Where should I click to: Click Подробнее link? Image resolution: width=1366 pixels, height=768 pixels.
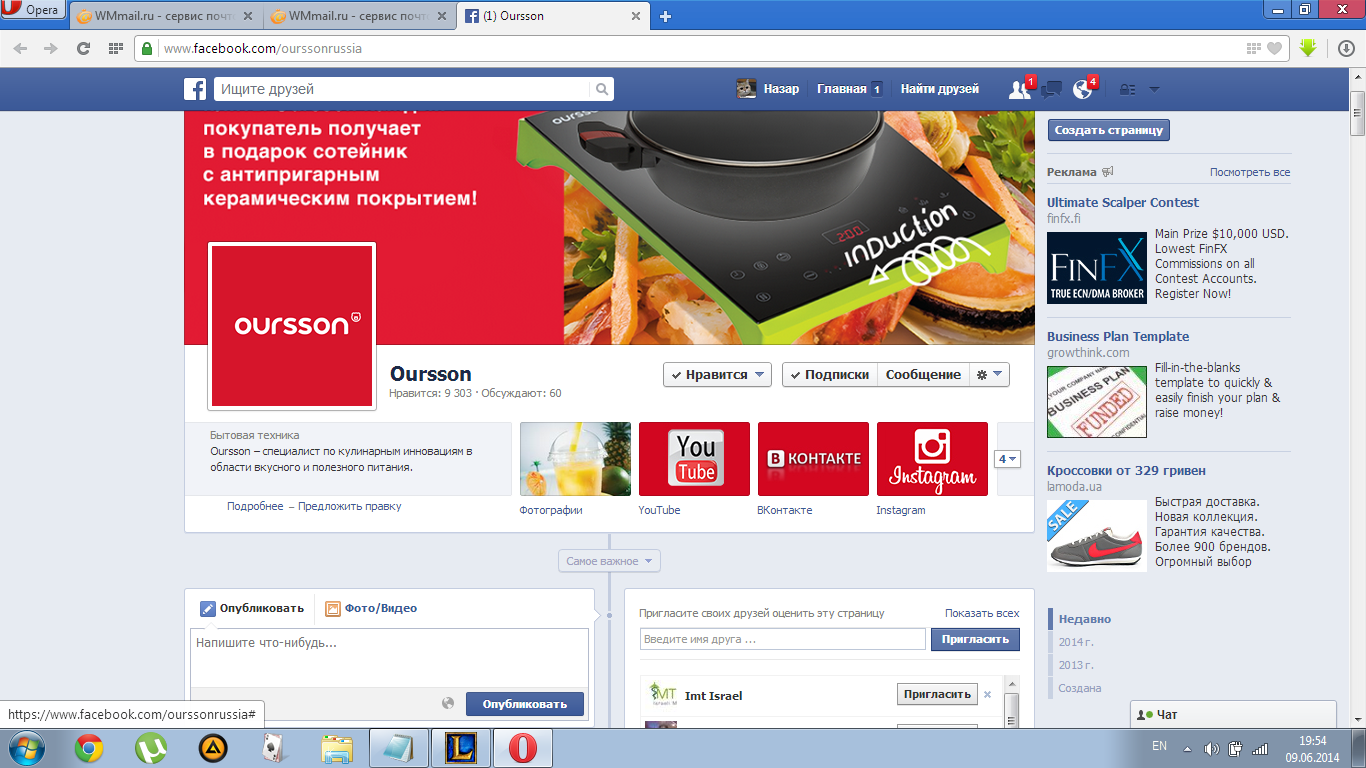coord(255,506)
